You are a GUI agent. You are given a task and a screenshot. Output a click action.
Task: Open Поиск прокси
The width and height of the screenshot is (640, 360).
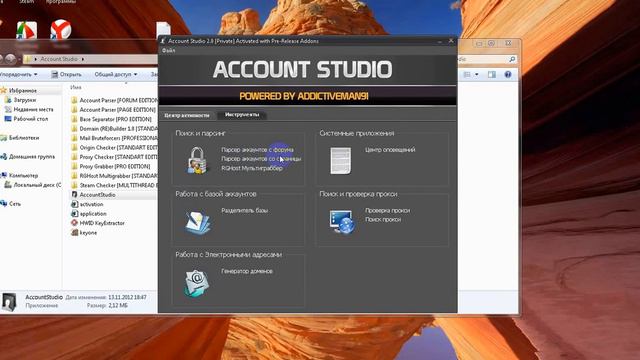[x=383, y=220]
